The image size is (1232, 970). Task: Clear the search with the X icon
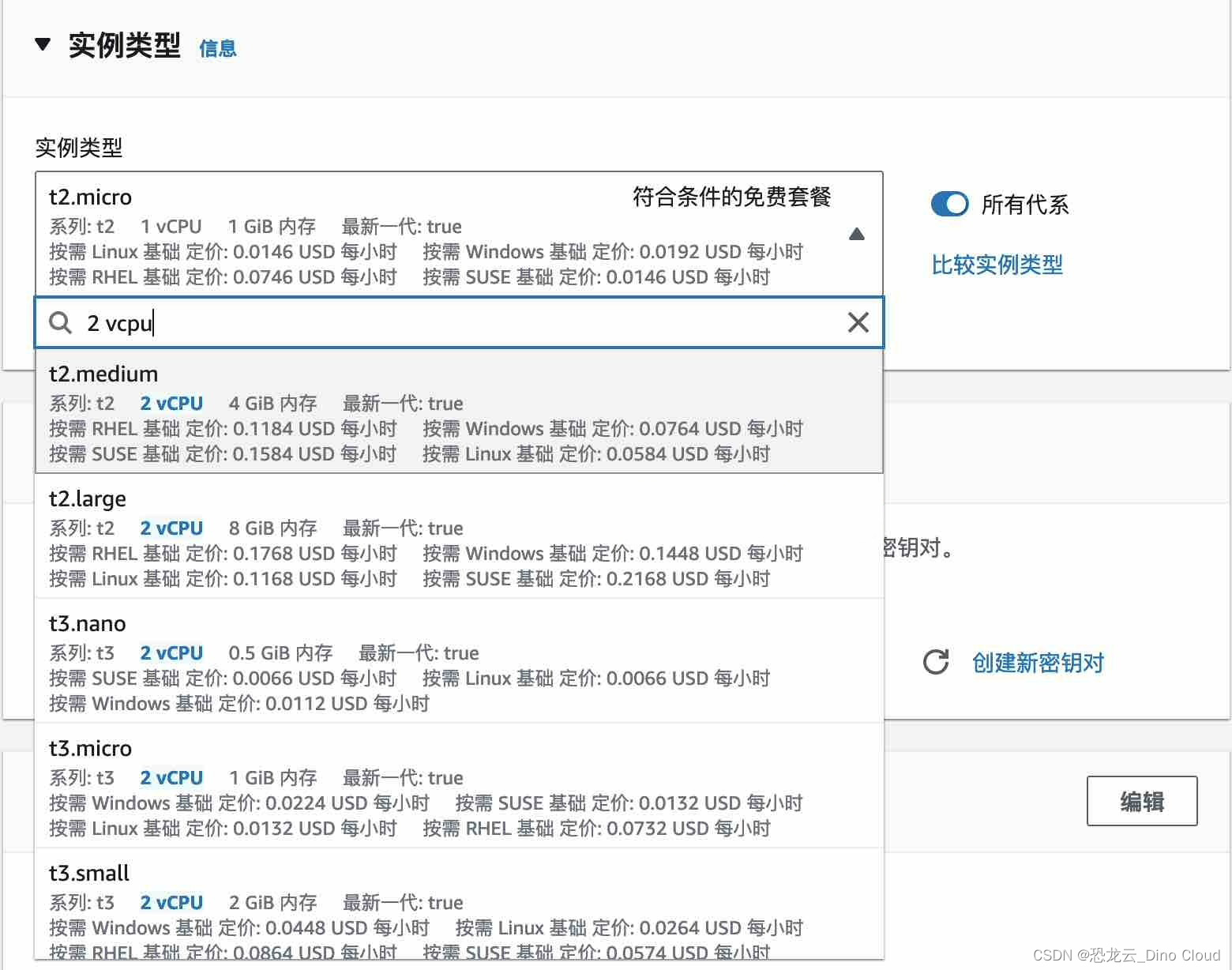pyautogui.click(x=858, y=322)
